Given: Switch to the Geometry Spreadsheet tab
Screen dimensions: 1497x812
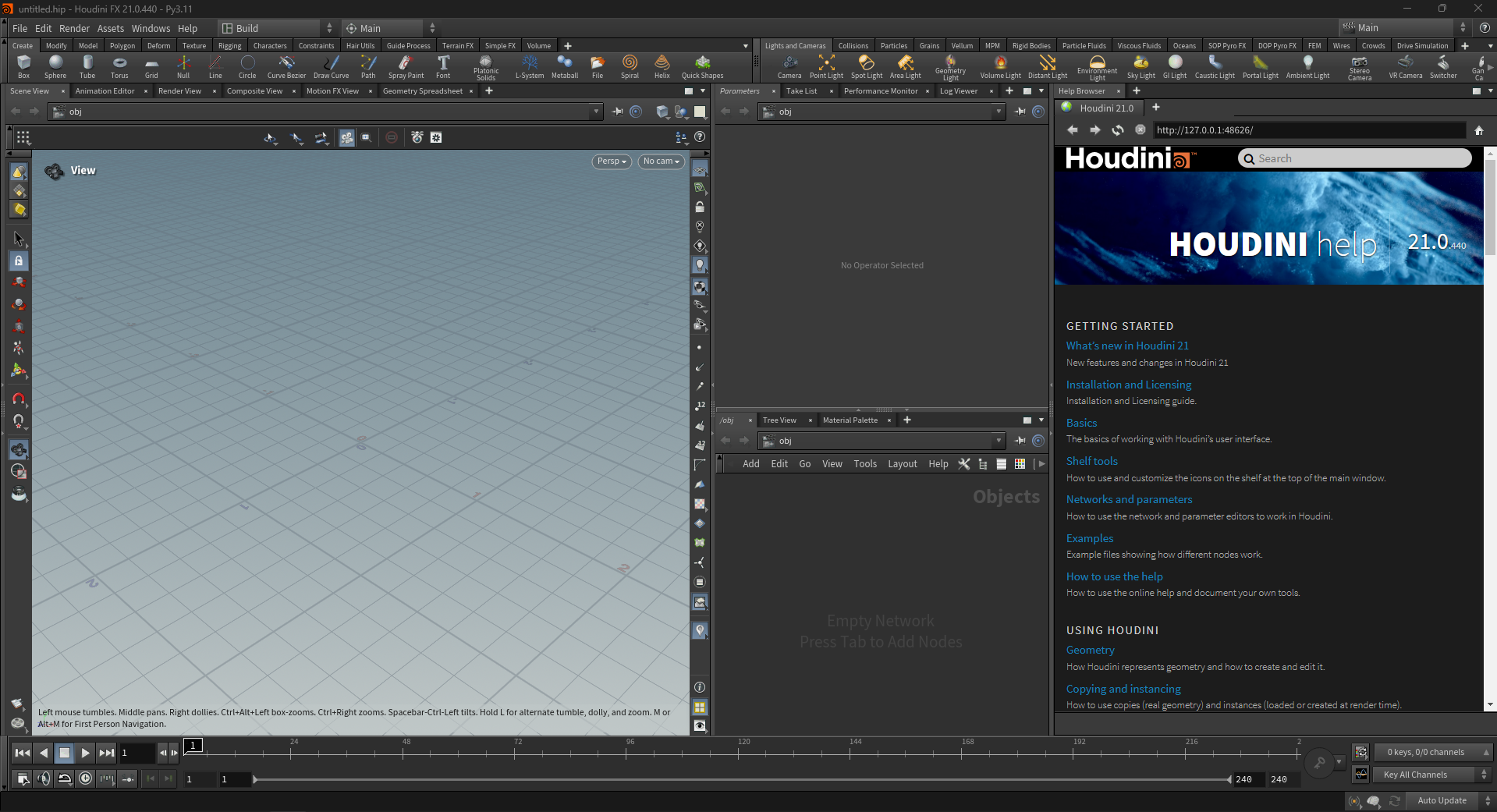Looking at the screenshot, I should (423, 91).
